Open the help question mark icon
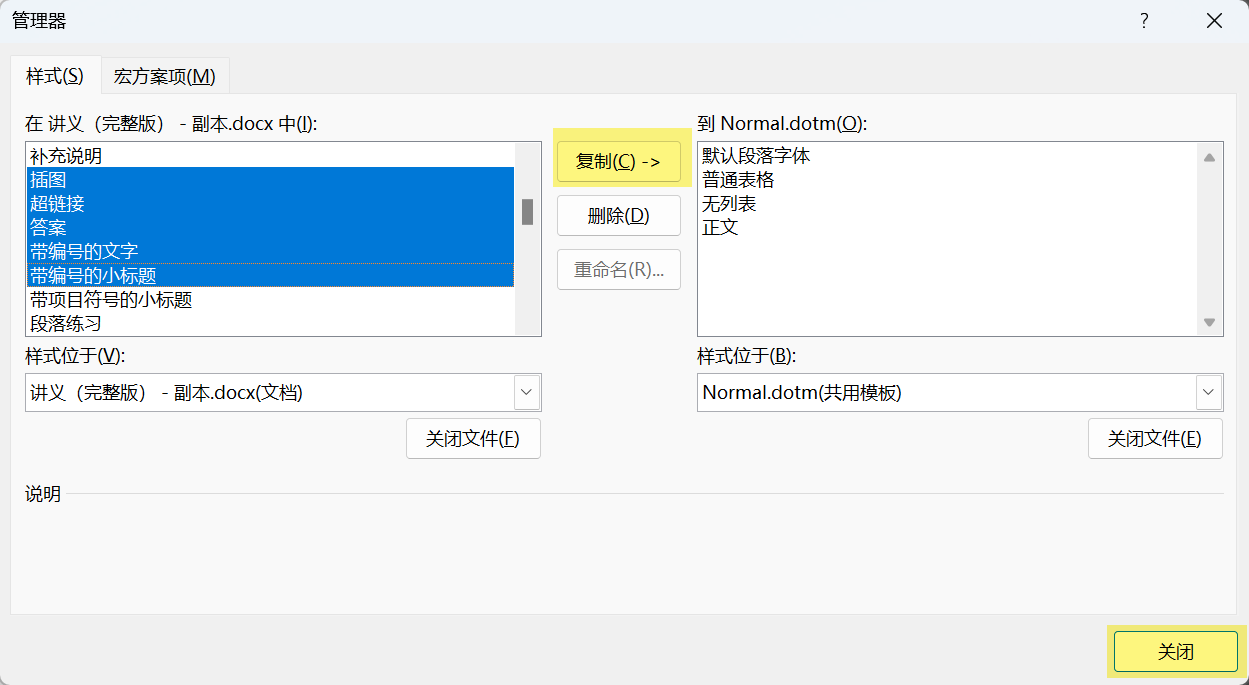 1144,21
